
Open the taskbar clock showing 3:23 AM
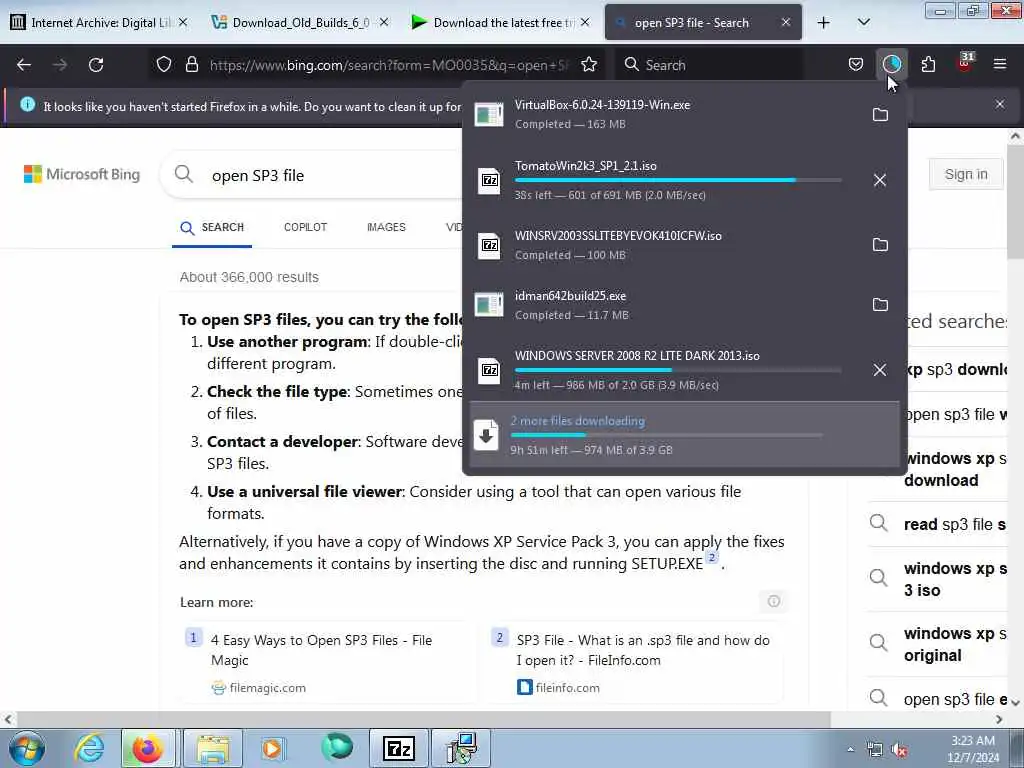click(x=973, y=749)
